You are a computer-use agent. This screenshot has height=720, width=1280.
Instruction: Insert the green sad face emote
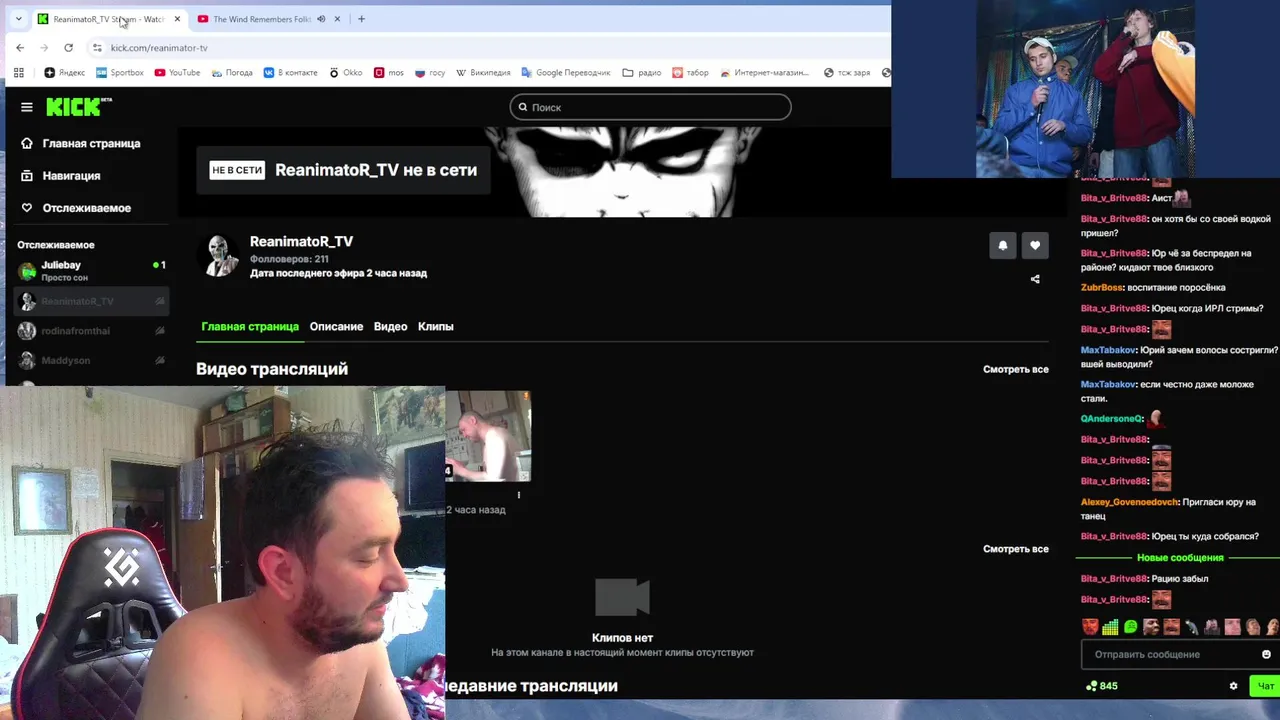[x=1130, y=627]
